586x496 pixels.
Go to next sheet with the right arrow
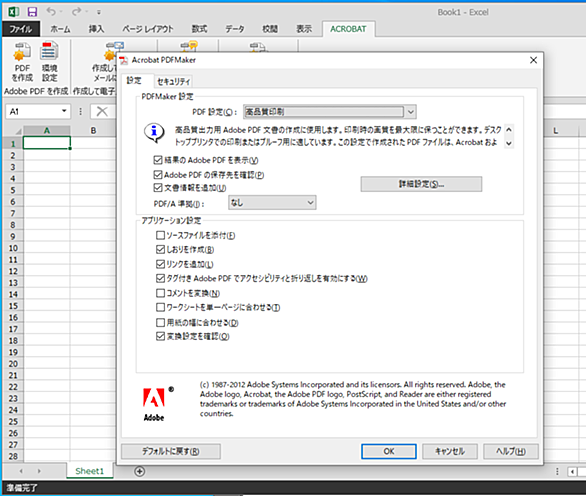click(x=39, y=471)
